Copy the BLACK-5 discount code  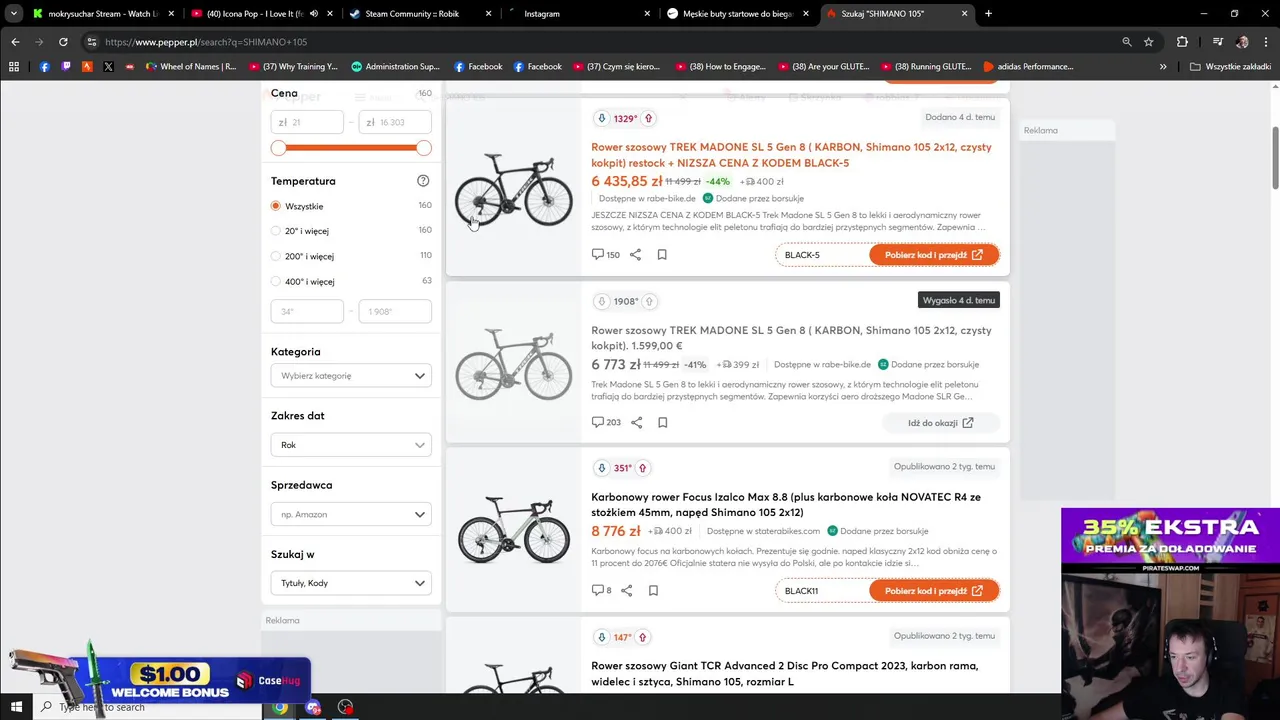(x=820, y=255)
